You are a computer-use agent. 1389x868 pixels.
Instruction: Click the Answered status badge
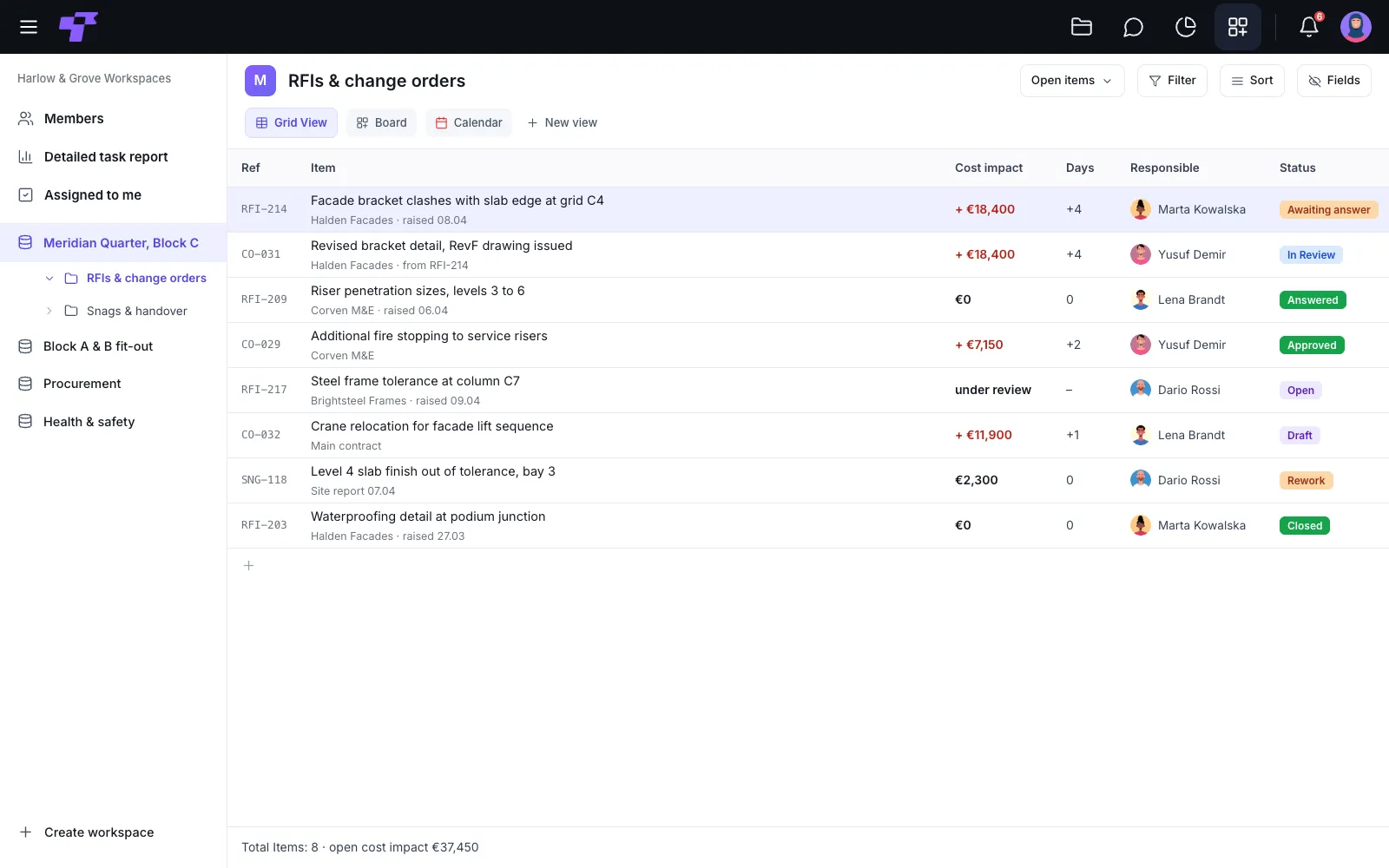pyautogui.click(x=1313, y=300)
